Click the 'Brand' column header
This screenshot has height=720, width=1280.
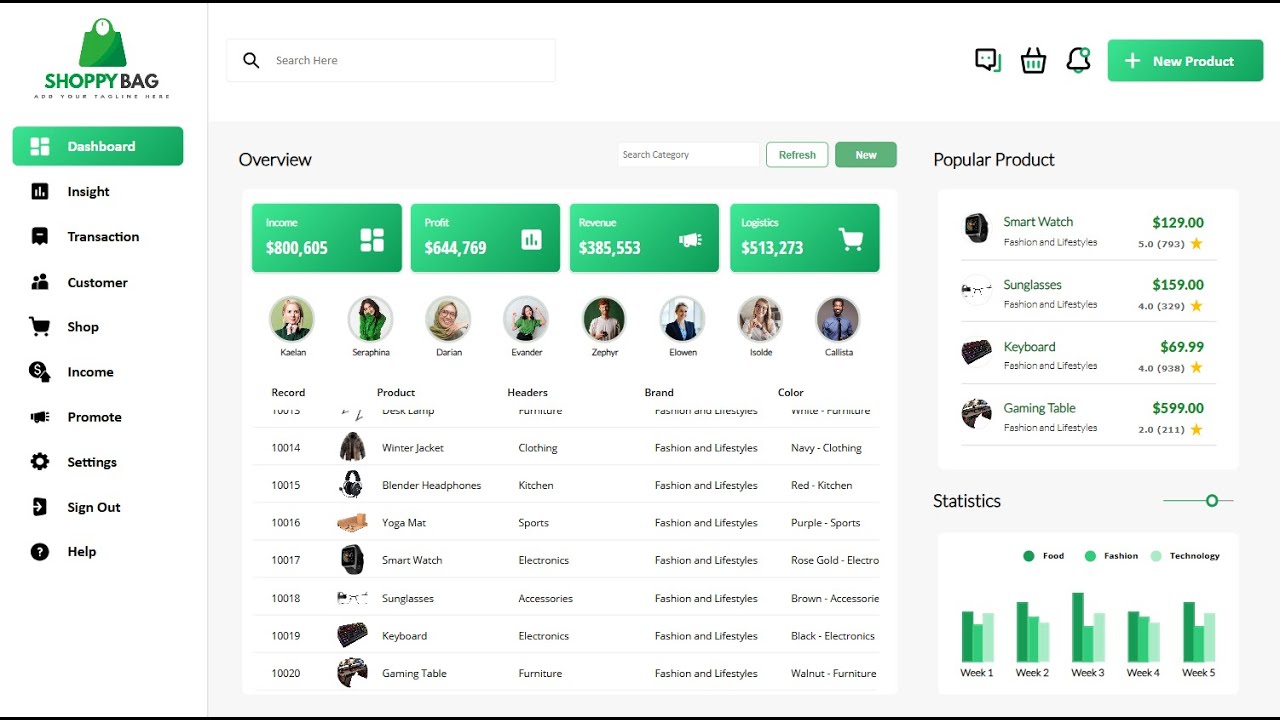pos(659,392)
